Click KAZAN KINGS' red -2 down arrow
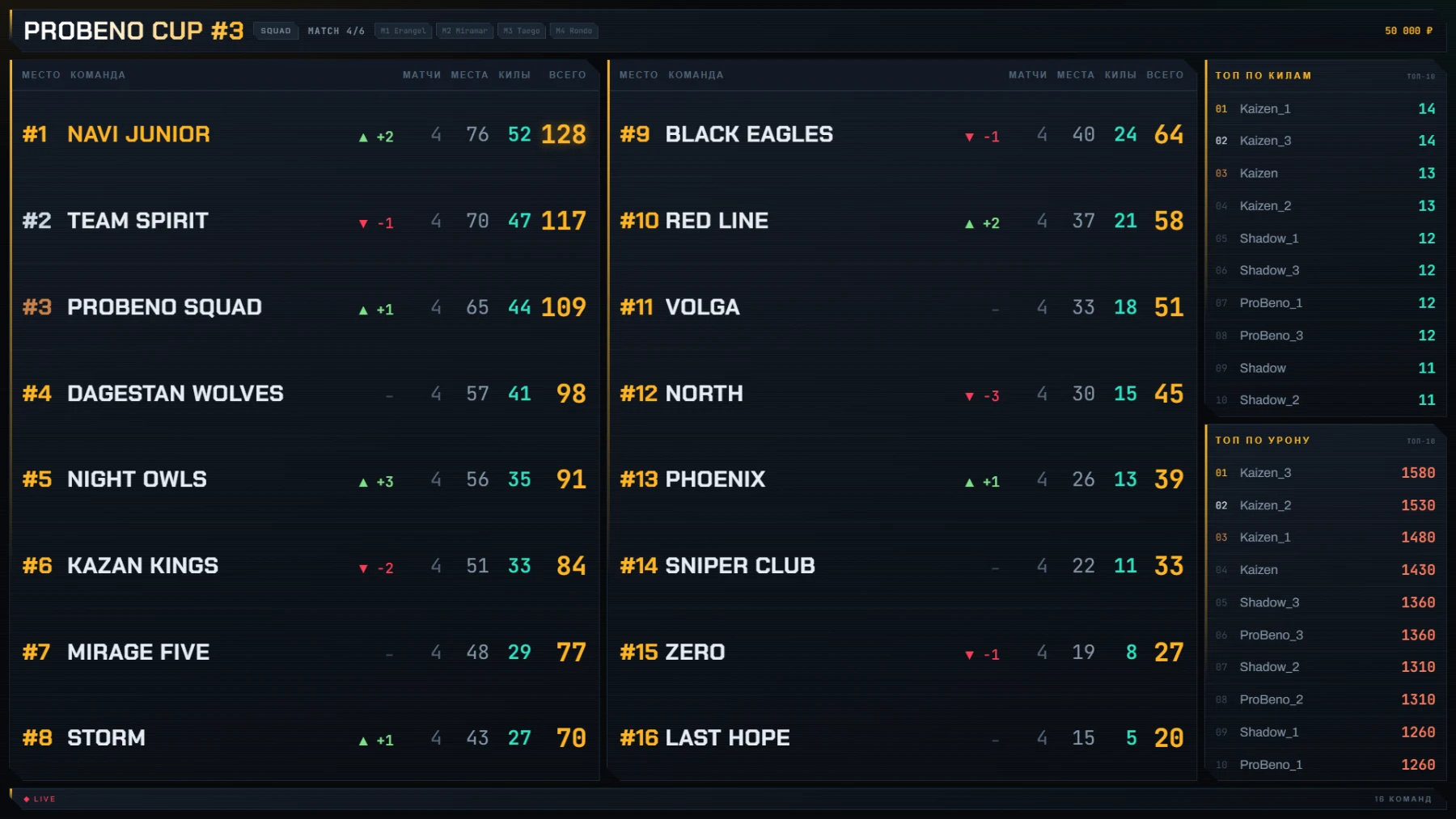Image resolution: width=1456 pixels, height=819 pixels. coord(363,569)
